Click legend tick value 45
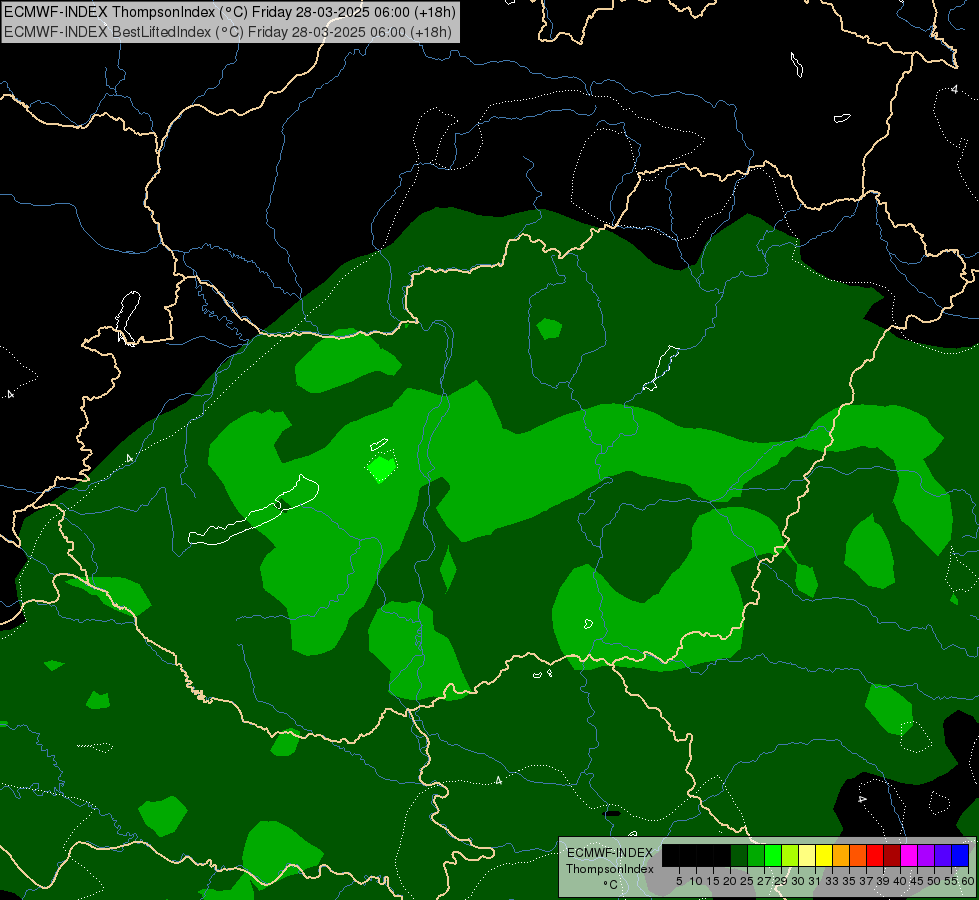This screenshot has width=979, height=900. point(917,881)
